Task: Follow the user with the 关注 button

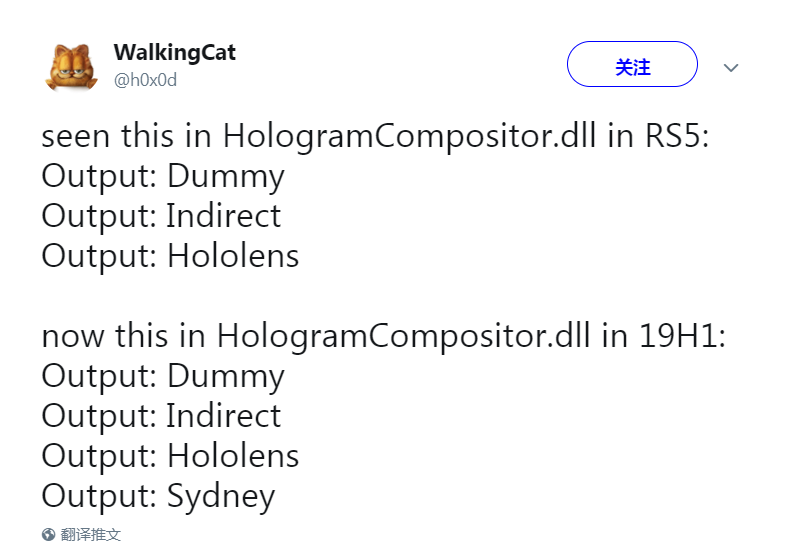Action: [632, 64]
